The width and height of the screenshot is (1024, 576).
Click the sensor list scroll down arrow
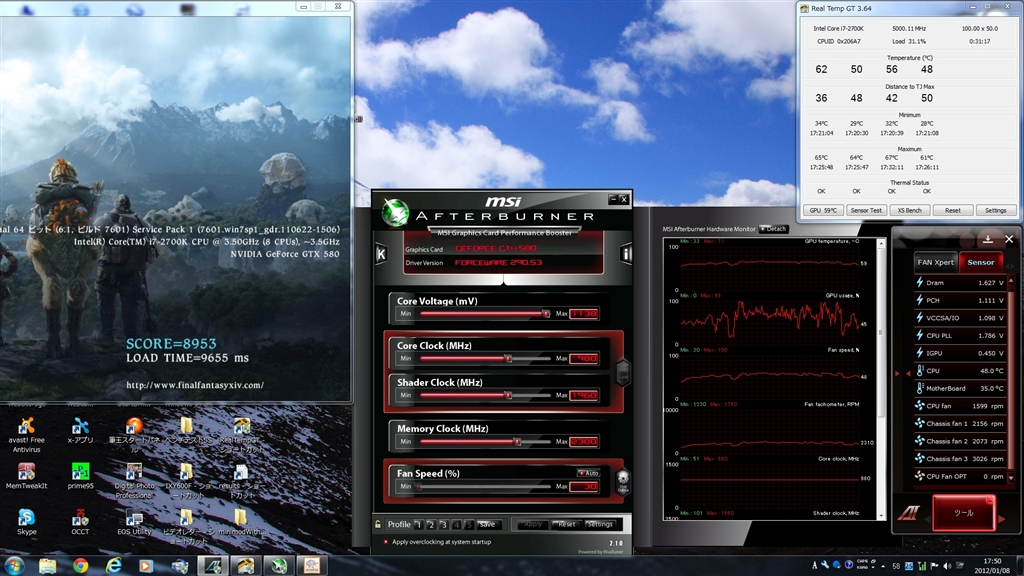tap(1012, 477)
